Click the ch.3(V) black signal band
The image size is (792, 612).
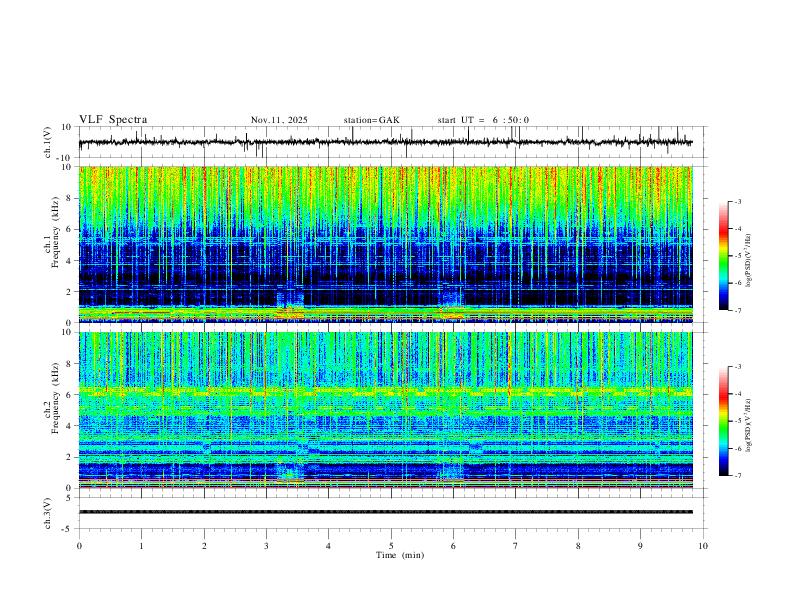click(385, 512)
